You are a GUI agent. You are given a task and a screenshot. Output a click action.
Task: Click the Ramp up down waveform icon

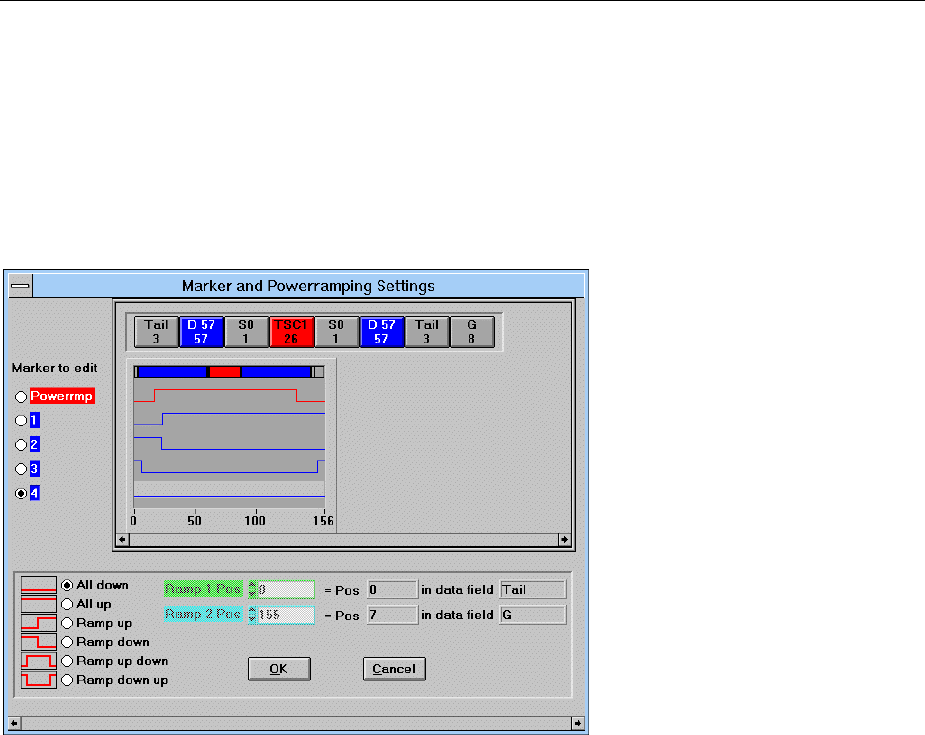[39, 660]
